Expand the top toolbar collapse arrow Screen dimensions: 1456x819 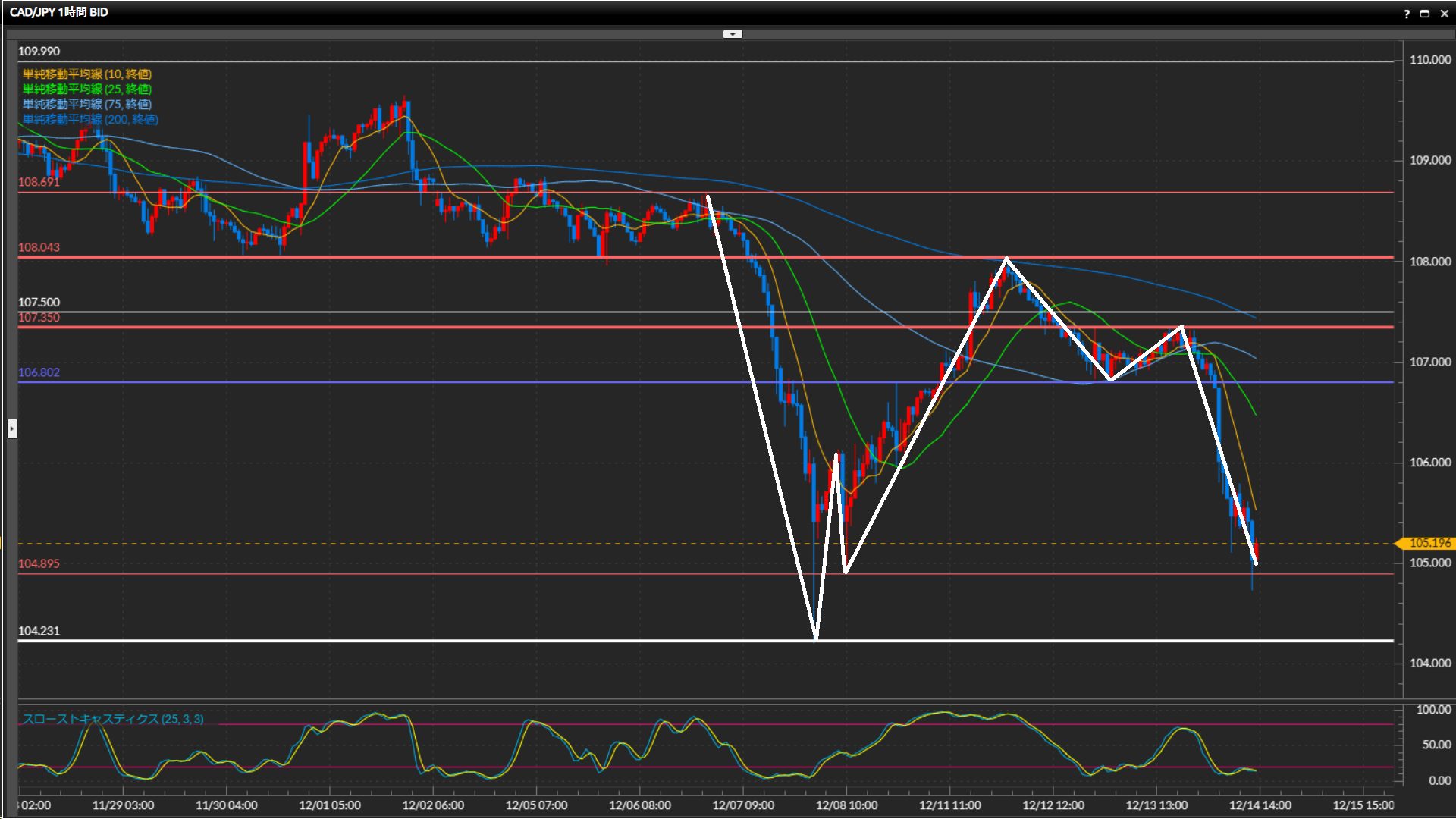click(733, 34)
